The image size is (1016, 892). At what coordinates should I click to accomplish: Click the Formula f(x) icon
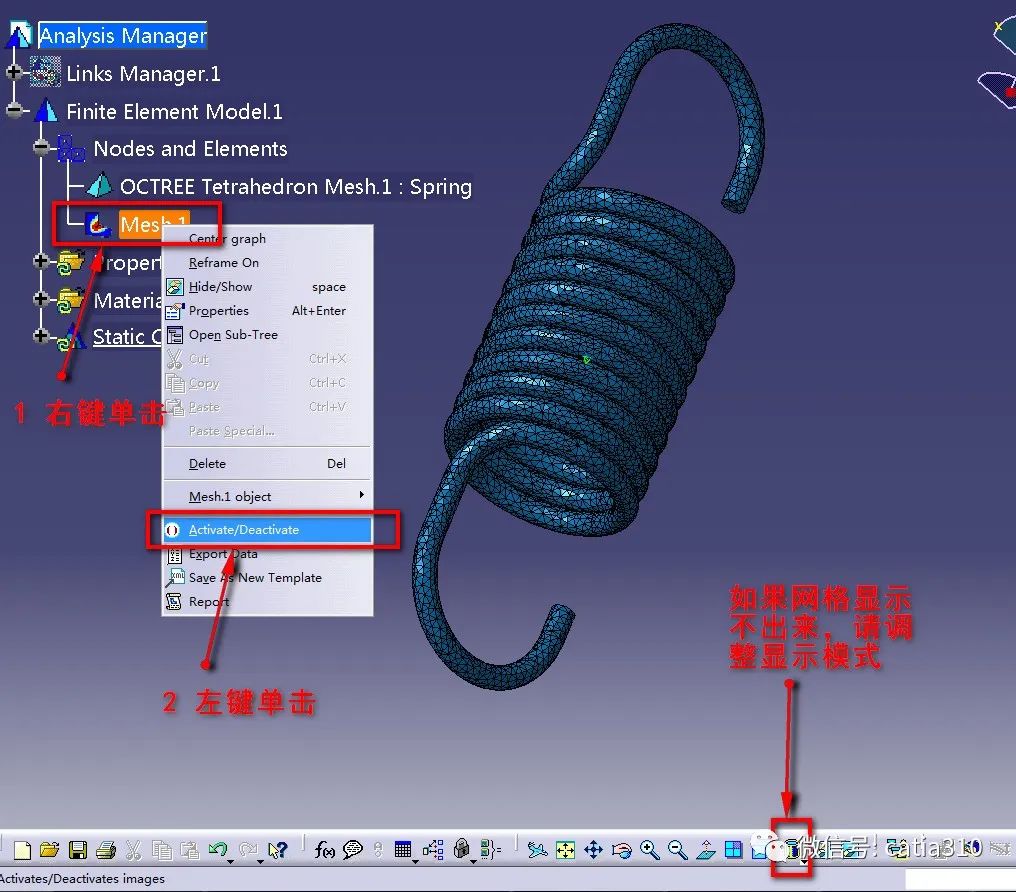pos(325,850)
